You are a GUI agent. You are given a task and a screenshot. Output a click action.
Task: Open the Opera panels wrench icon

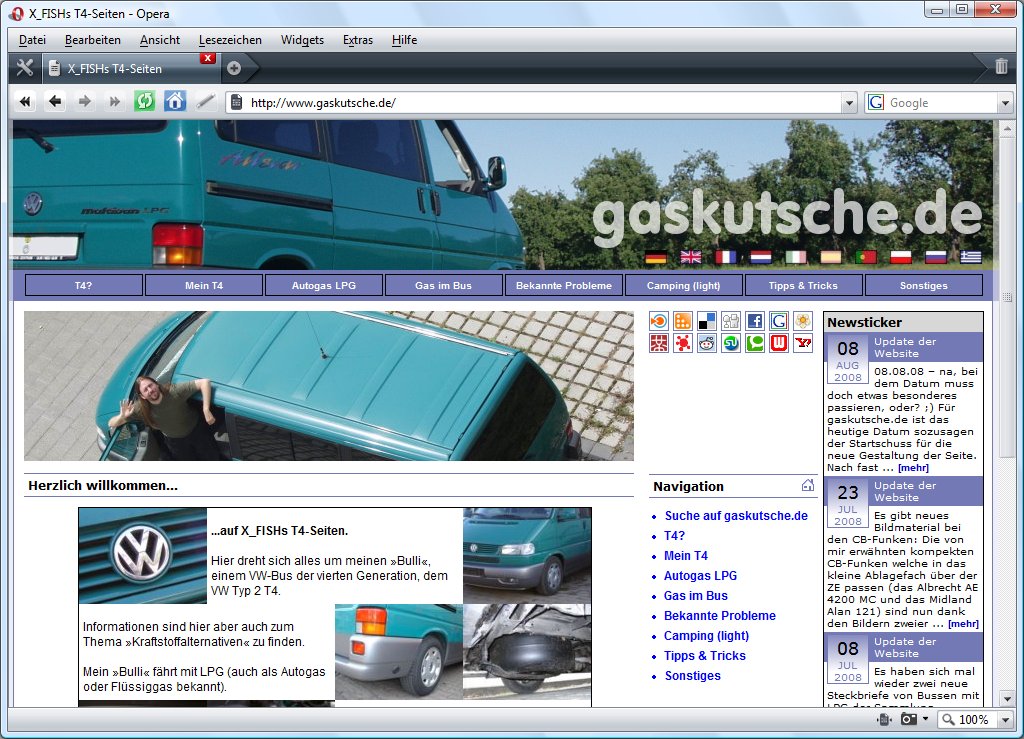(25, 68)
